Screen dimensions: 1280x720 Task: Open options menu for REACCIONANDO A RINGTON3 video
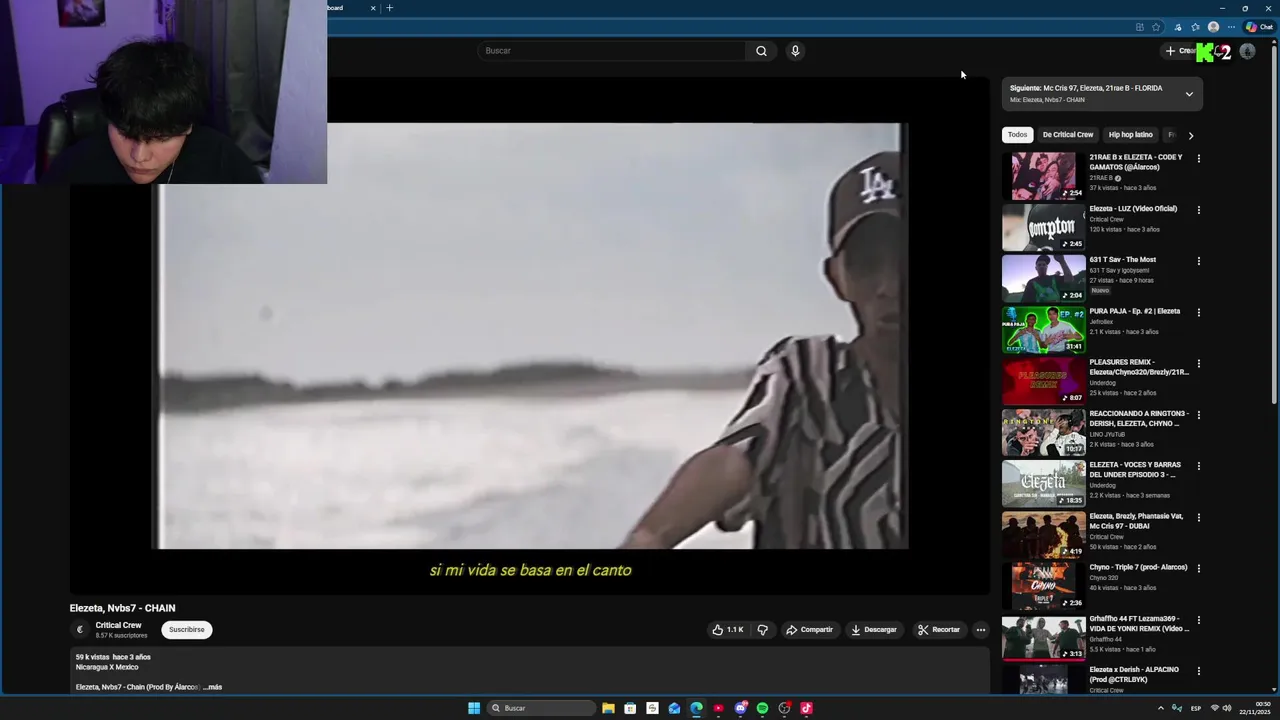[1199, 415]
